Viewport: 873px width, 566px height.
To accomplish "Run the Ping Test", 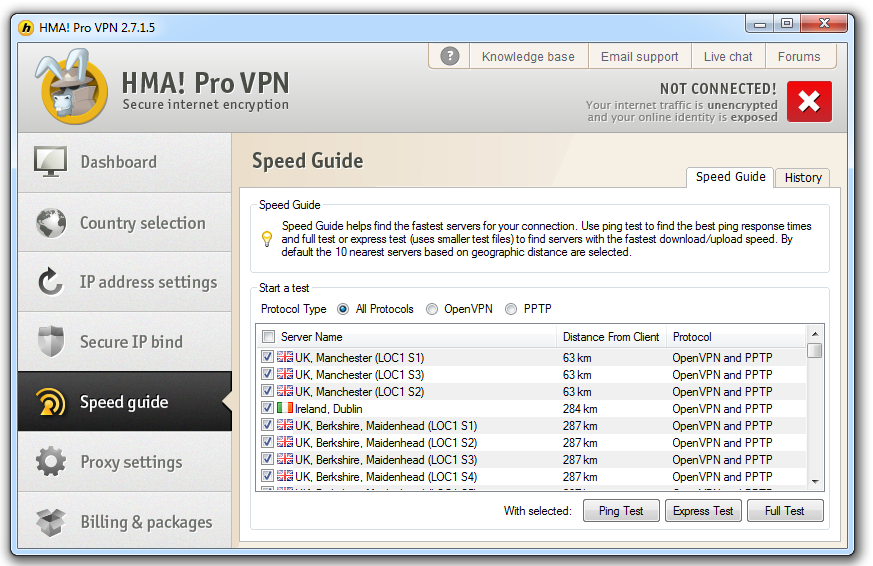I will pyautogui.click(x=621, y=510).
